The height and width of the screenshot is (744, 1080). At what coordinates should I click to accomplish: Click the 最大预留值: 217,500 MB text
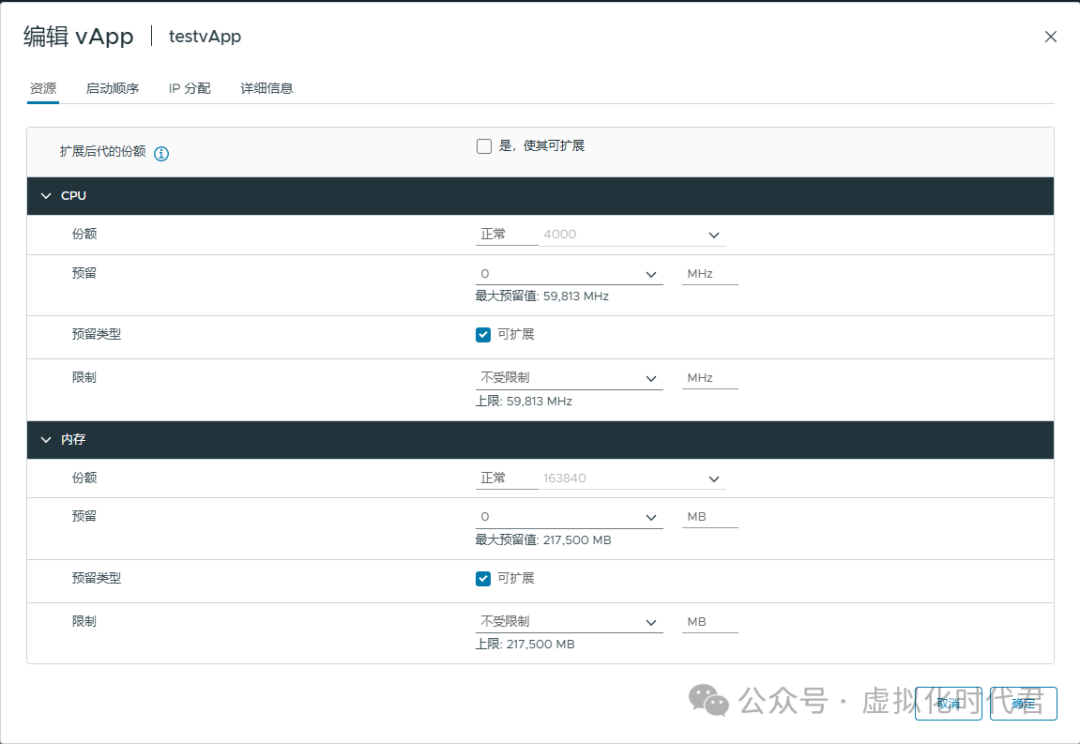pyautogui.click(x=543, y=540)
